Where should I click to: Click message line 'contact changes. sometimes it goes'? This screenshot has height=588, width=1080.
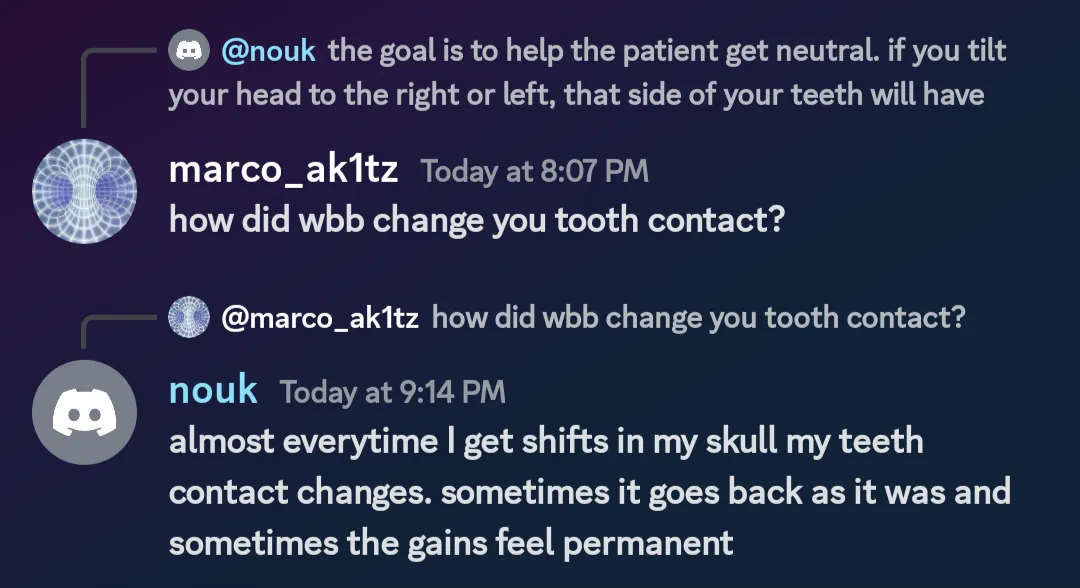tap(590, 492)
